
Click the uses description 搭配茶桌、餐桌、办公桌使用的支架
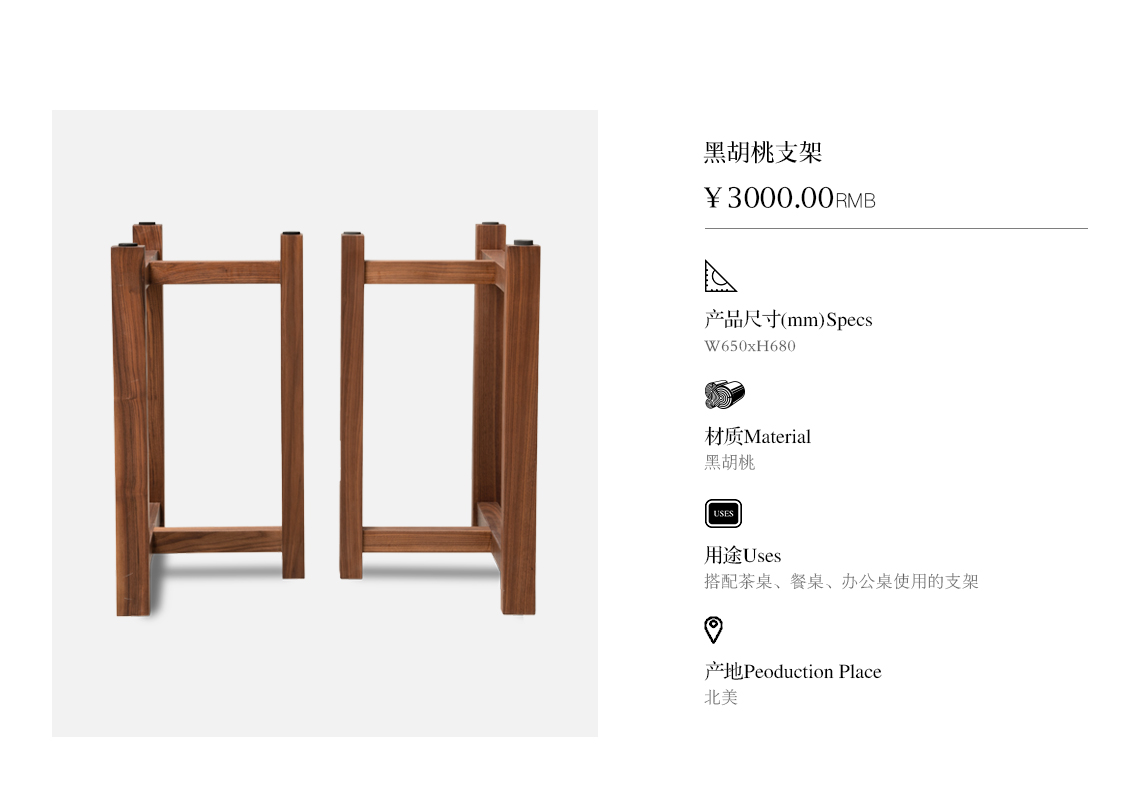click(841, 582)
